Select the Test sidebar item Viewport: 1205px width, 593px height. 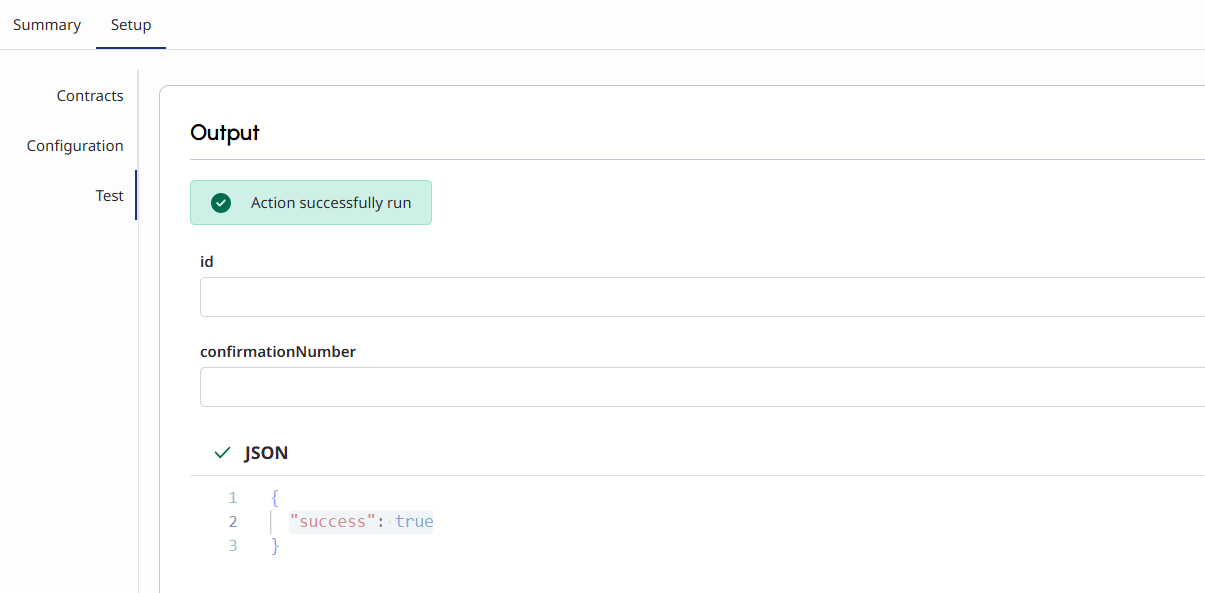tap(110, 196)
